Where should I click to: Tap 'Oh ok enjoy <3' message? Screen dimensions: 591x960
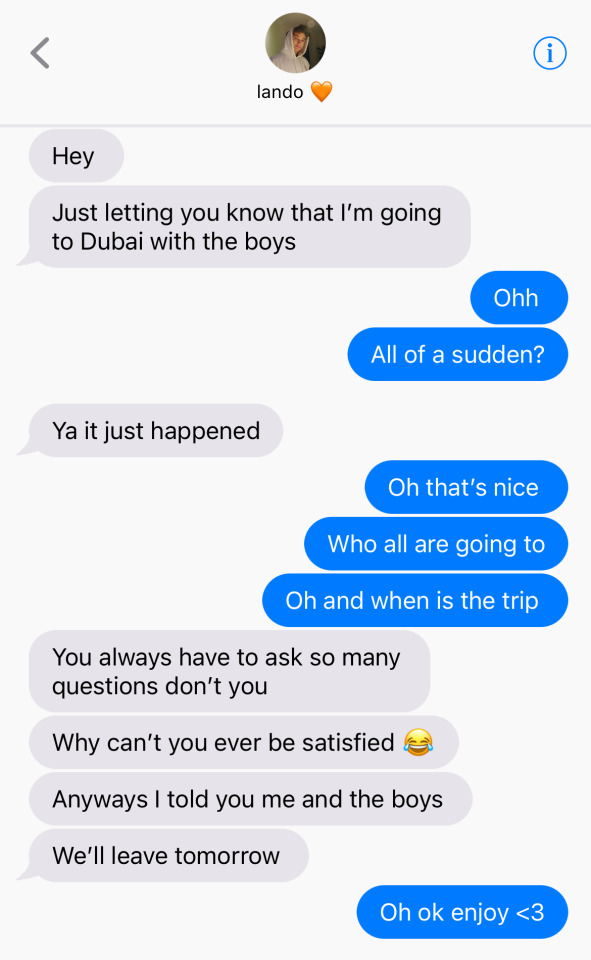point(462,912)
